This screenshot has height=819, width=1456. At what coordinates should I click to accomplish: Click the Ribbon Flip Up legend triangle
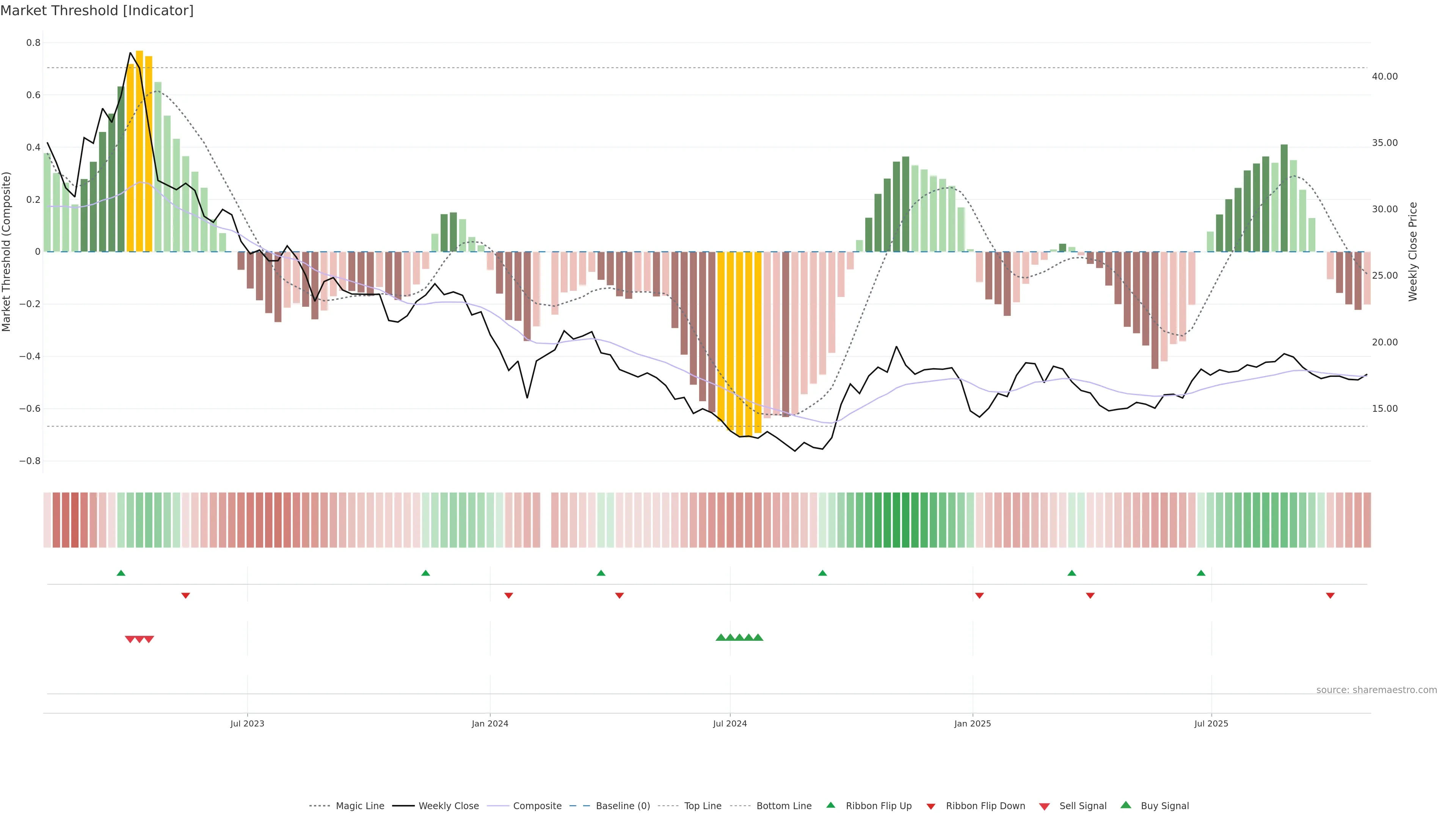pos(830,805)
